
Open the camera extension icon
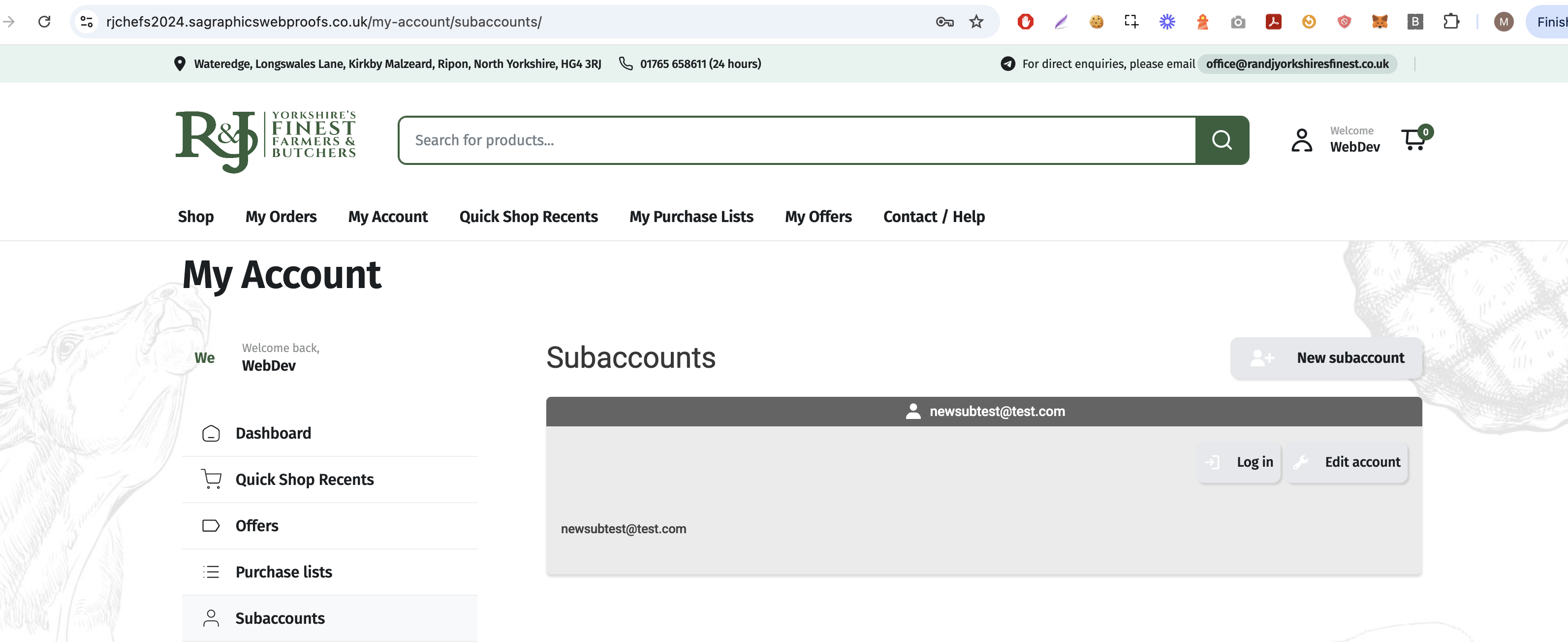coord(1238,22)
